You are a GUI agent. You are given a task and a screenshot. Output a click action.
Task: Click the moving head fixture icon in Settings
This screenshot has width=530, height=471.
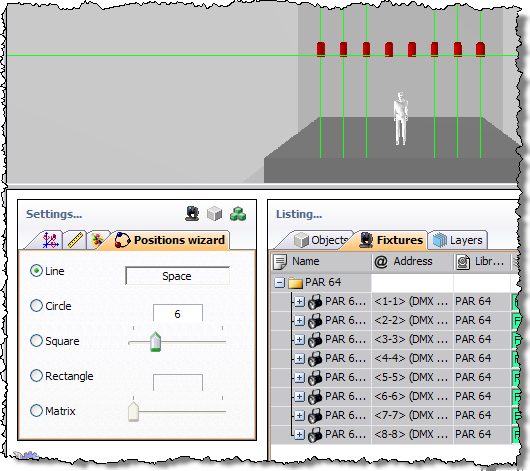192,214
